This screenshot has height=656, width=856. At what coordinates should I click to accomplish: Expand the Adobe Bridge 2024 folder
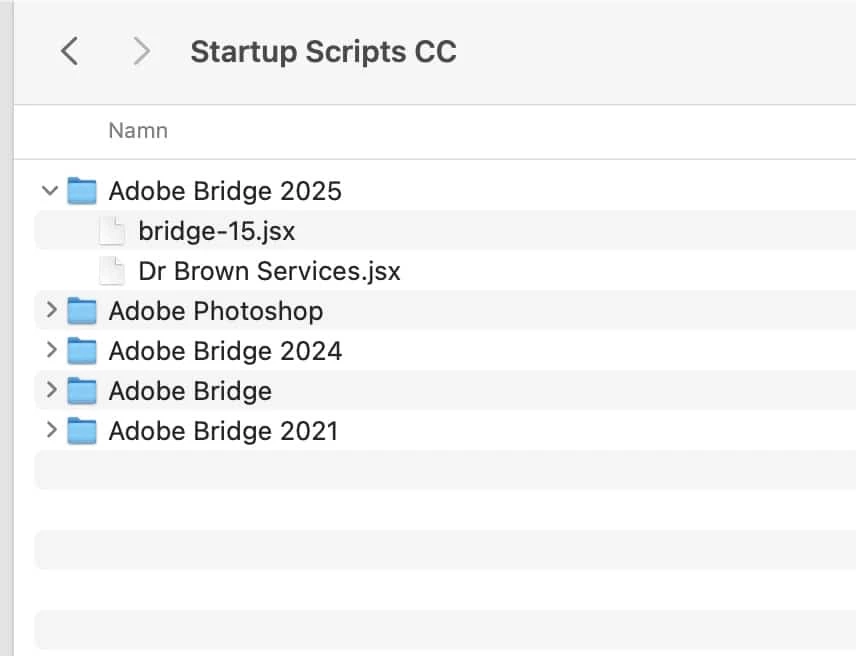[51, 351]
